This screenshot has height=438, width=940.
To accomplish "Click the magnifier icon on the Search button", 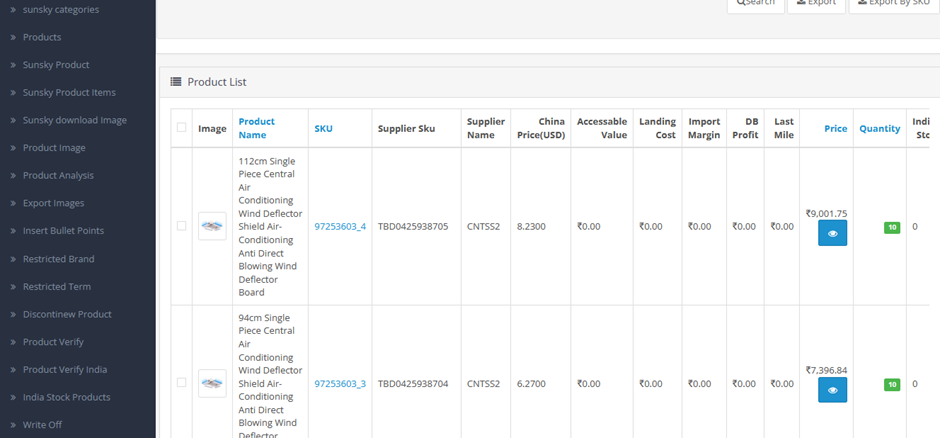I will (741, 3).
